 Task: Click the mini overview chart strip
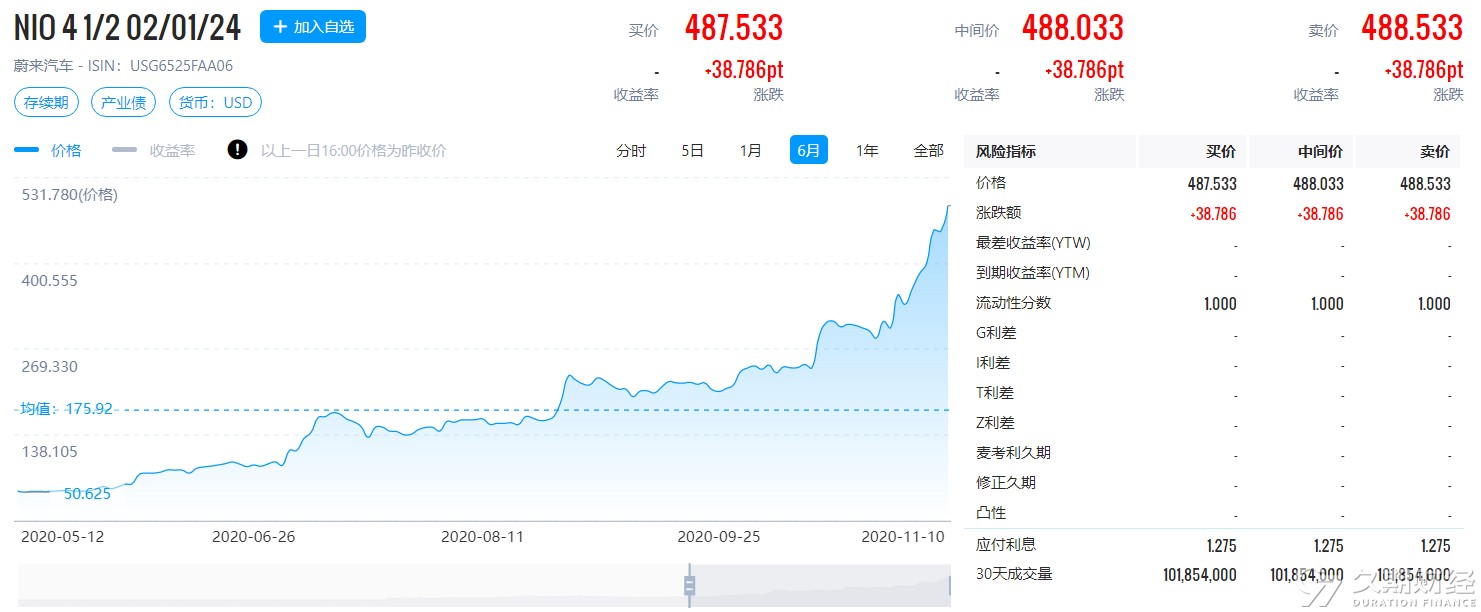click(483, 586)
